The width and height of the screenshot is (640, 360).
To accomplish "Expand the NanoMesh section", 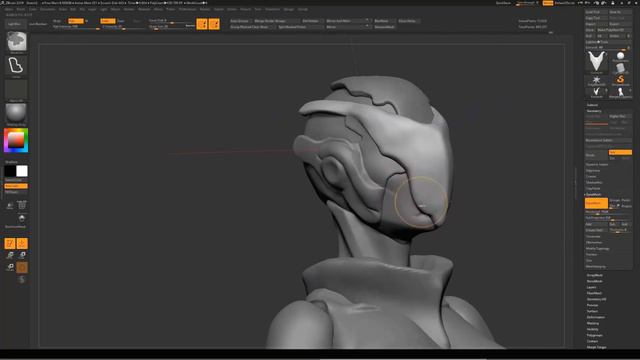I will [x=594, y=281].
